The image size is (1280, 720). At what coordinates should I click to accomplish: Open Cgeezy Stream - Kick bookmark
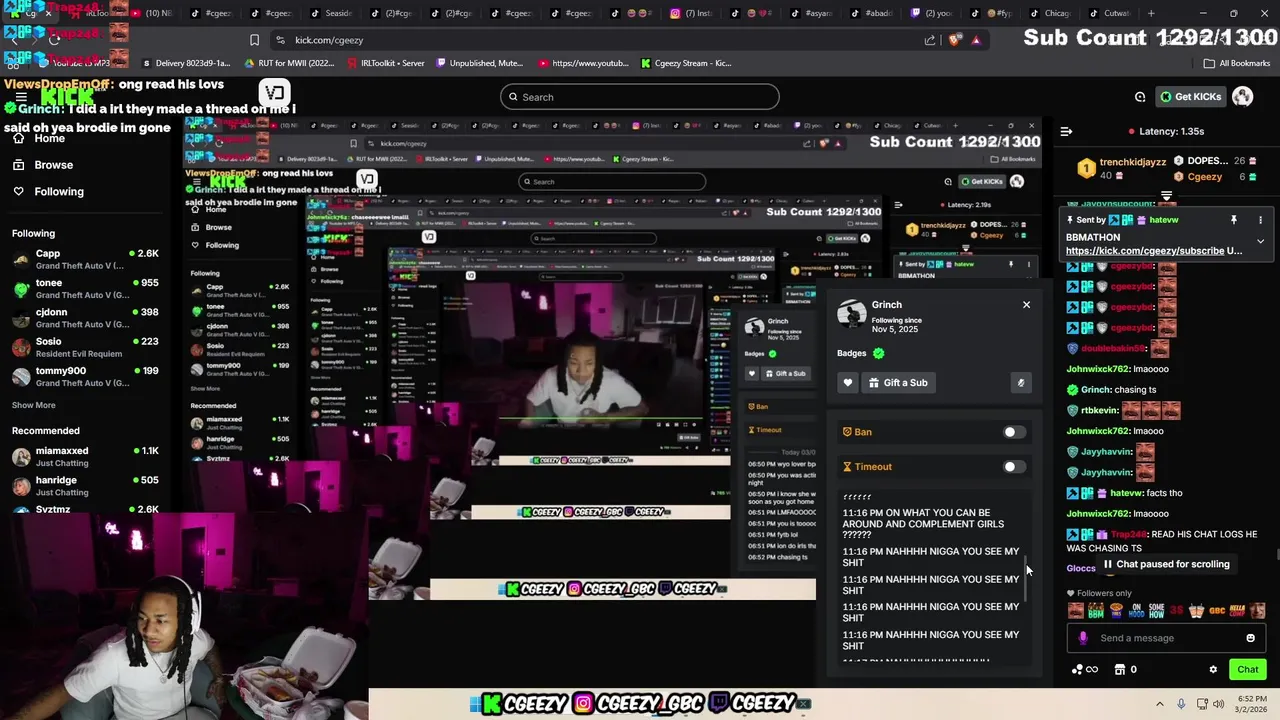[686, 63]
